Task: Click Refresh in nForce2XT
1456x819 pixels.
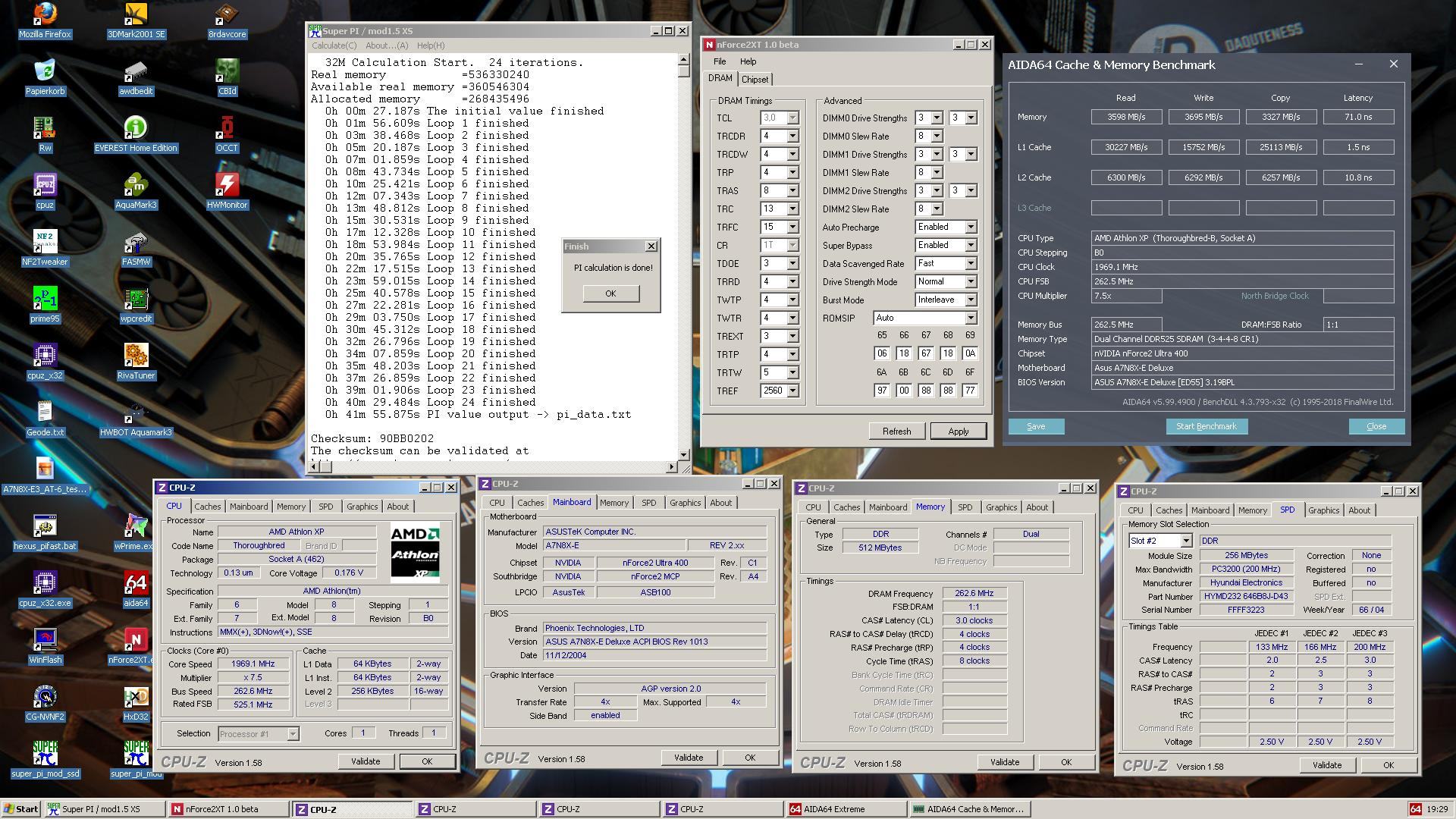Action: [896, 431]
